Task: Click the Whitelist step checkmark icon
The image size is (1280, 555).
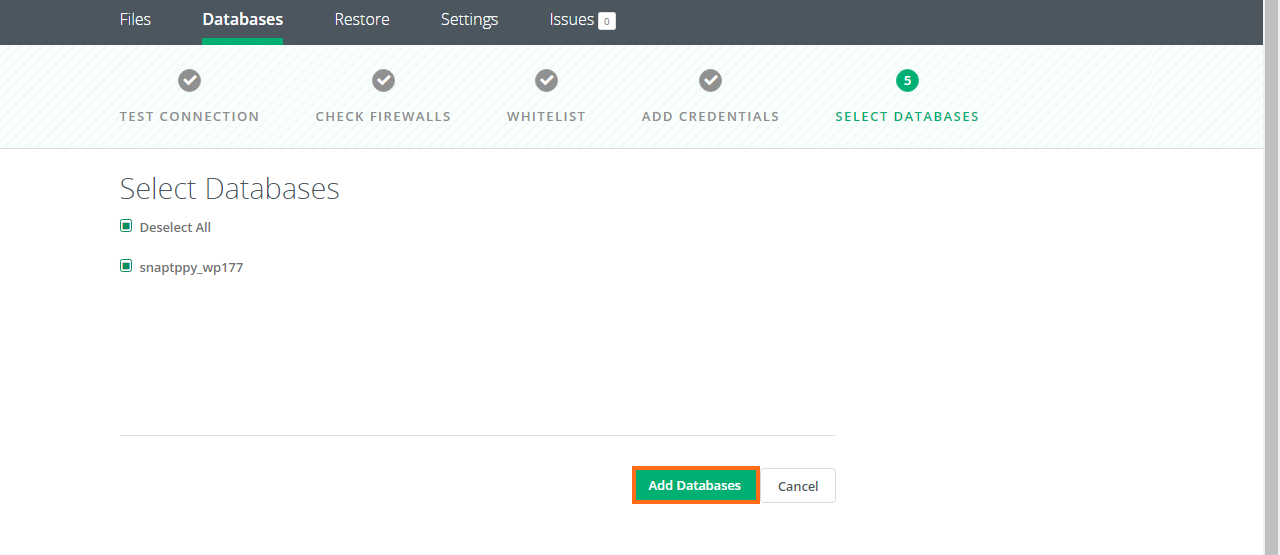Action: [546, 80]
